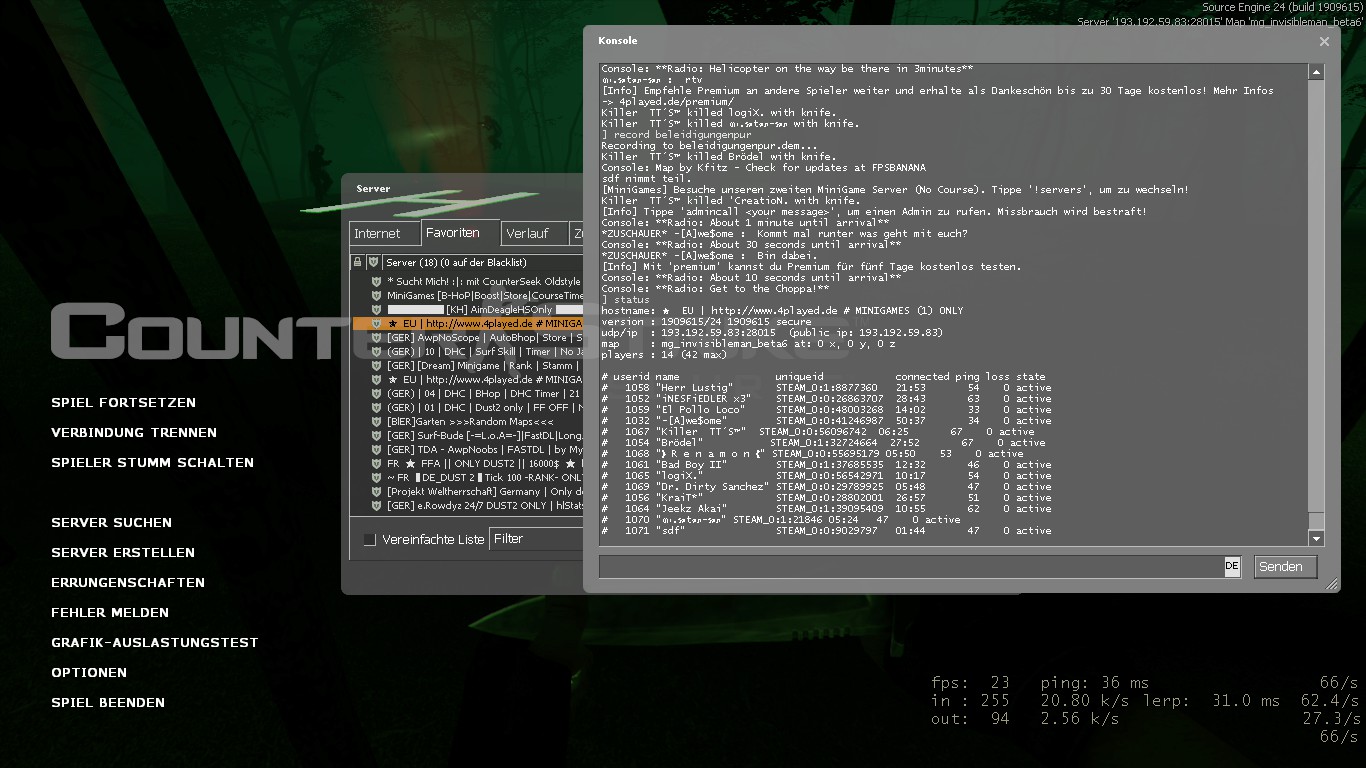Click console scrollbar down arrow

tap(1316, 538)
